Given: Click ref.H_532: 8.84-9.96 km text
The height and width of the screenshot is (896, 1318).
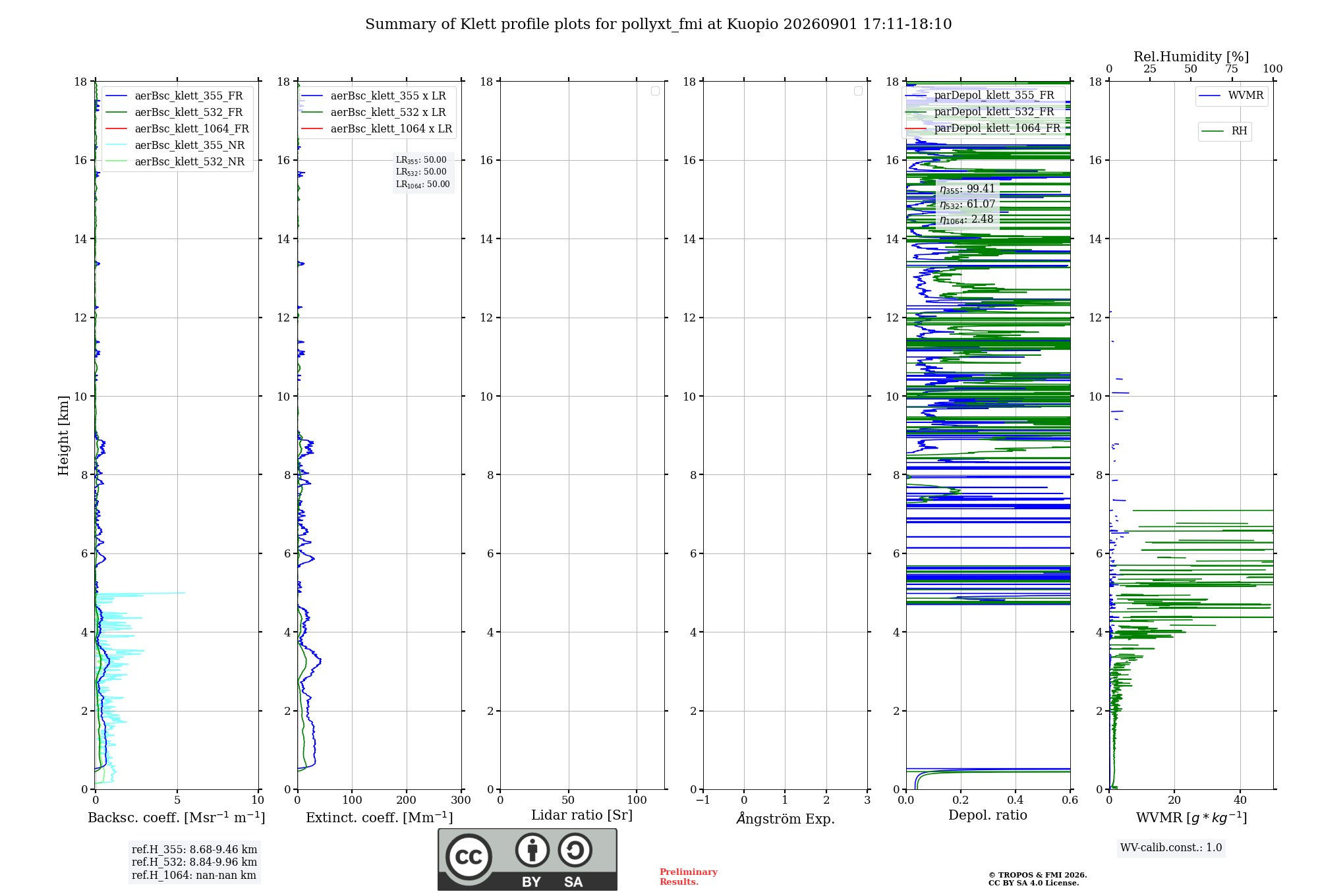Looking at the screenshot, I should coord(194,862).
